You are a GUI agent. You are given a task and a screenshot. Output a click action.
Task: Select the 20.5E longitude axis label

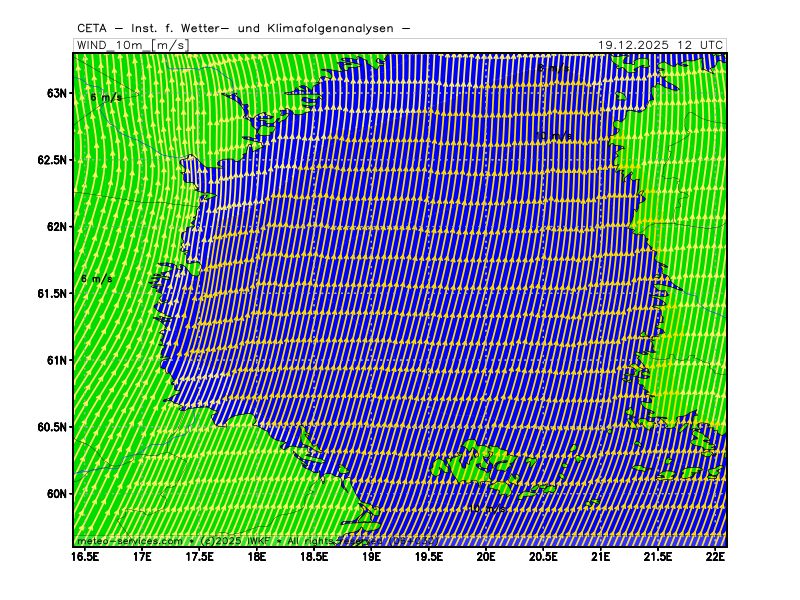(x=543, y=556)
